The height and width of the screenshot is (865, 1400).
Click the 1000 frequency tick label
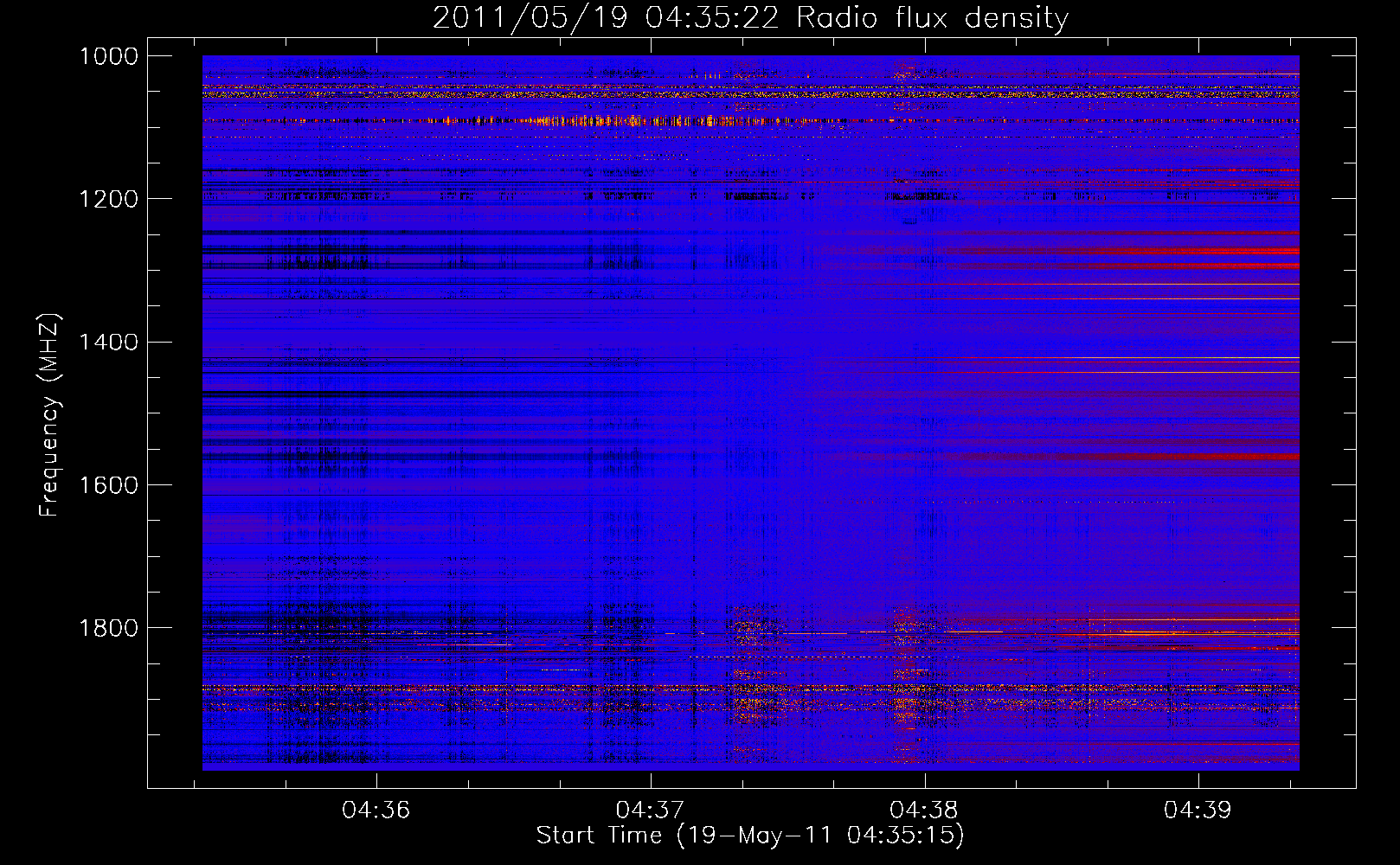coord(109,56)
